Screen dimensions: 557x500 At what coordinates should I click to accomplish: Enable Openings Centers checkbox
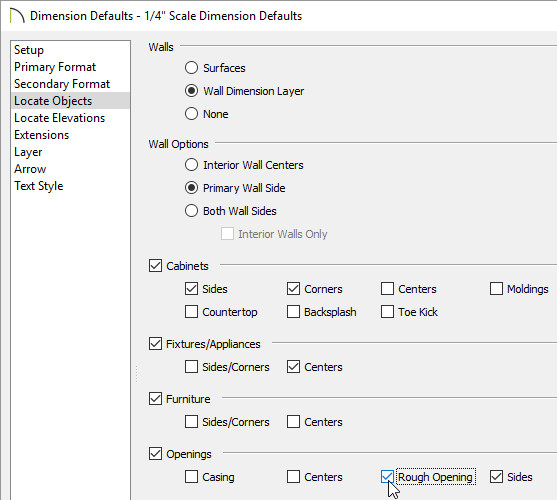pos(293,477)
